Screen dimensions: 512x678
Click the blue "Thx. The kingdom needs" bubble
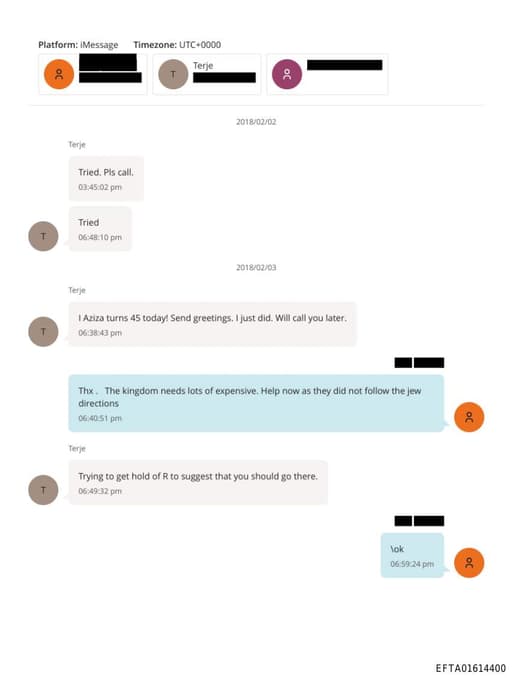[256, 403]
